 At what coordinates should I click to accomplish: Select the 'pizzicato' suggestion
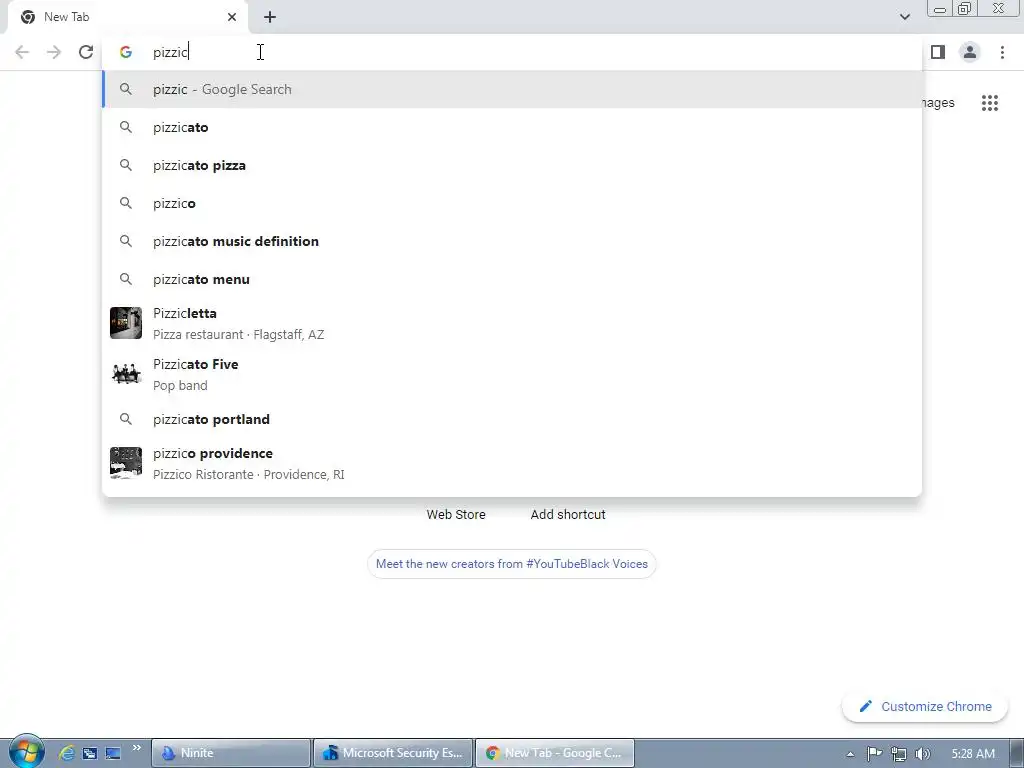pyautogui.click(x=513, y=127)
